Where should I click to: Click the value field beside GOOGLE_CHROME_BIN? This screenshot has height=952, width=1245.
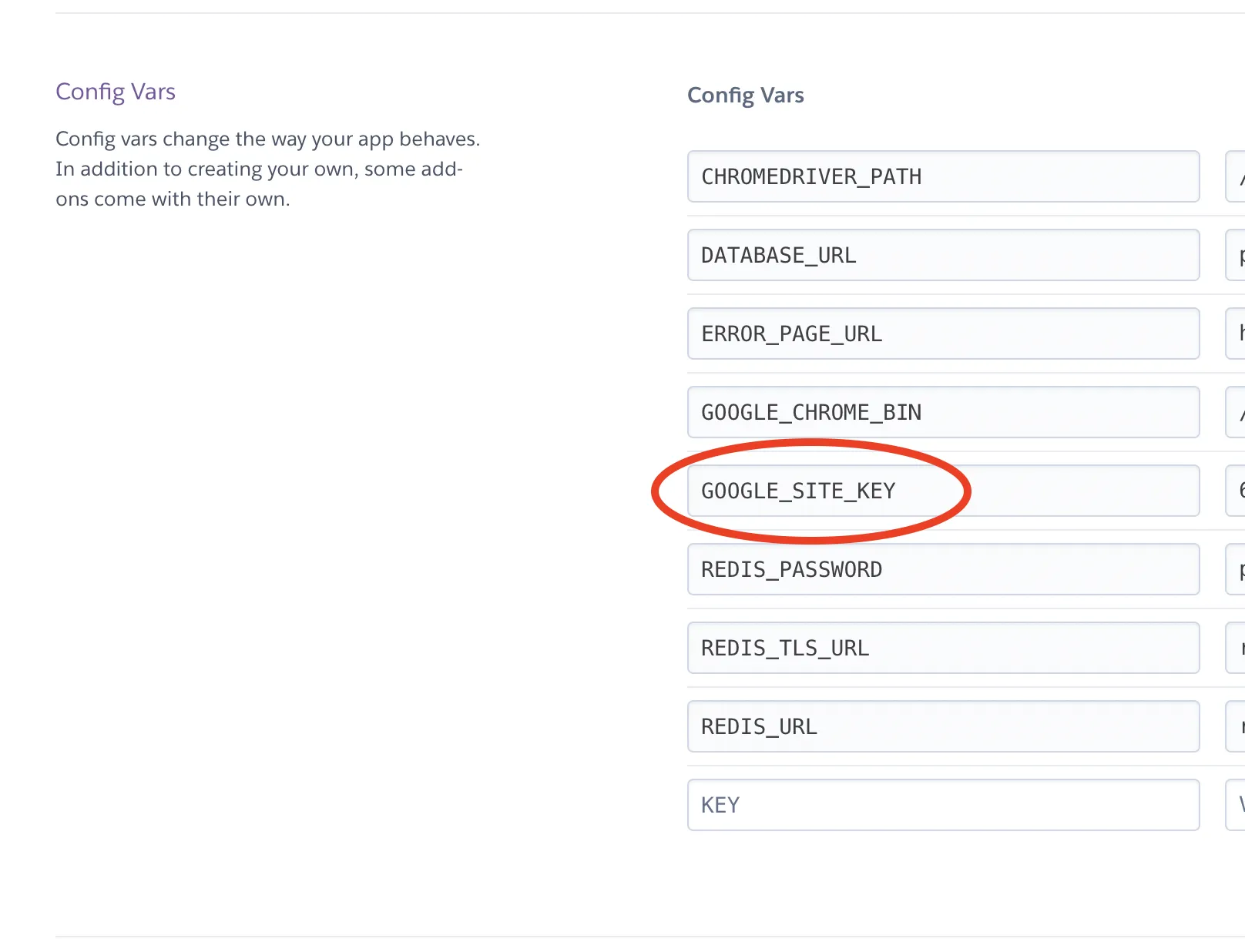[1237, 412]
